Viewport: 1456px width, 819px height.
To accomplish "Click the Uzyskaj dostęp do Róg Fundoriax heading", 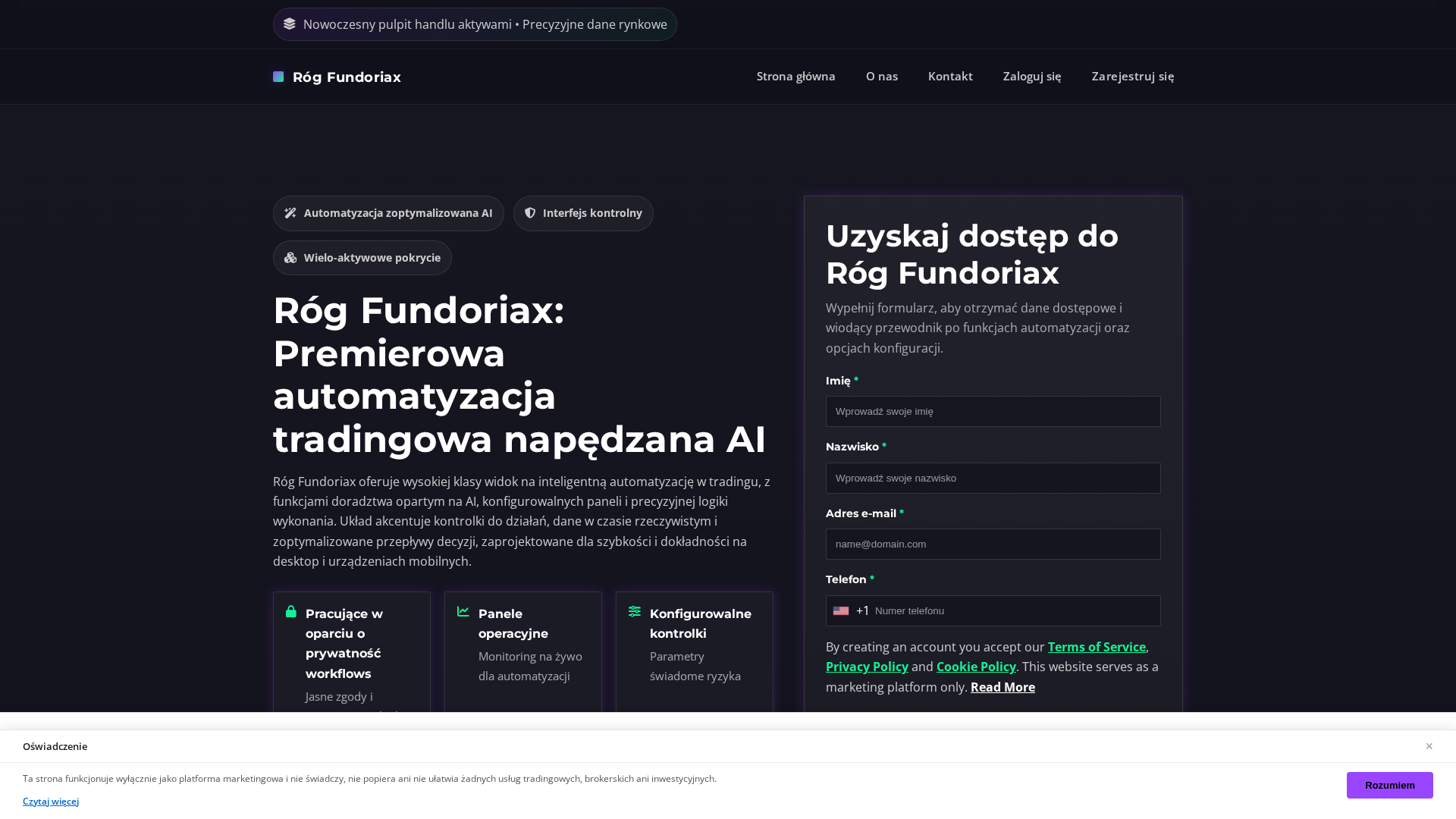I will (x=972, y=255).
